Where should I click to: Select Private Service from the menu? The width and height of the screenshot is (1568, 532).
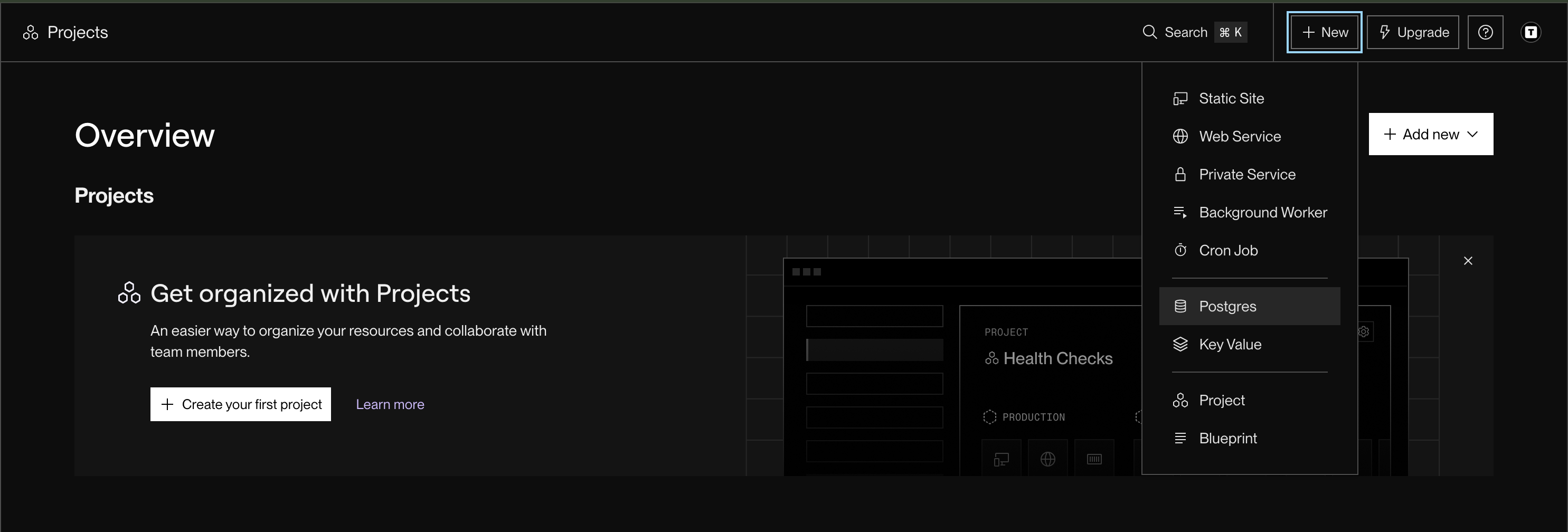(x=1249, y=175)
